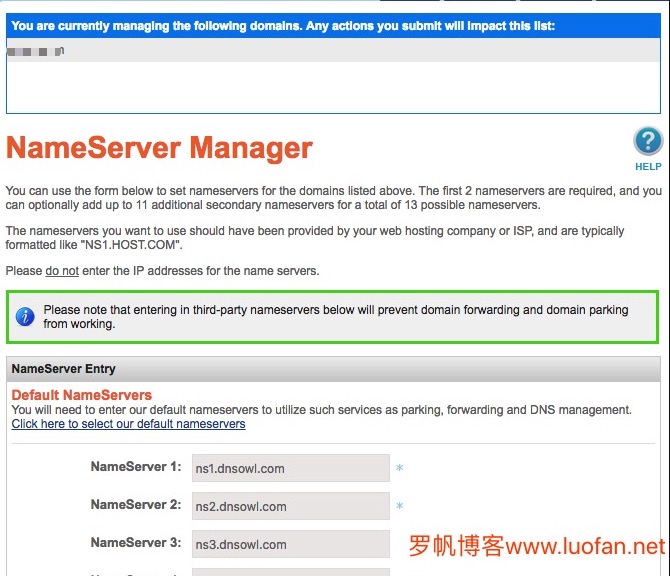Select the blurred domain in managed list
The width and height of the screenshot is (670, 576).
35,50
